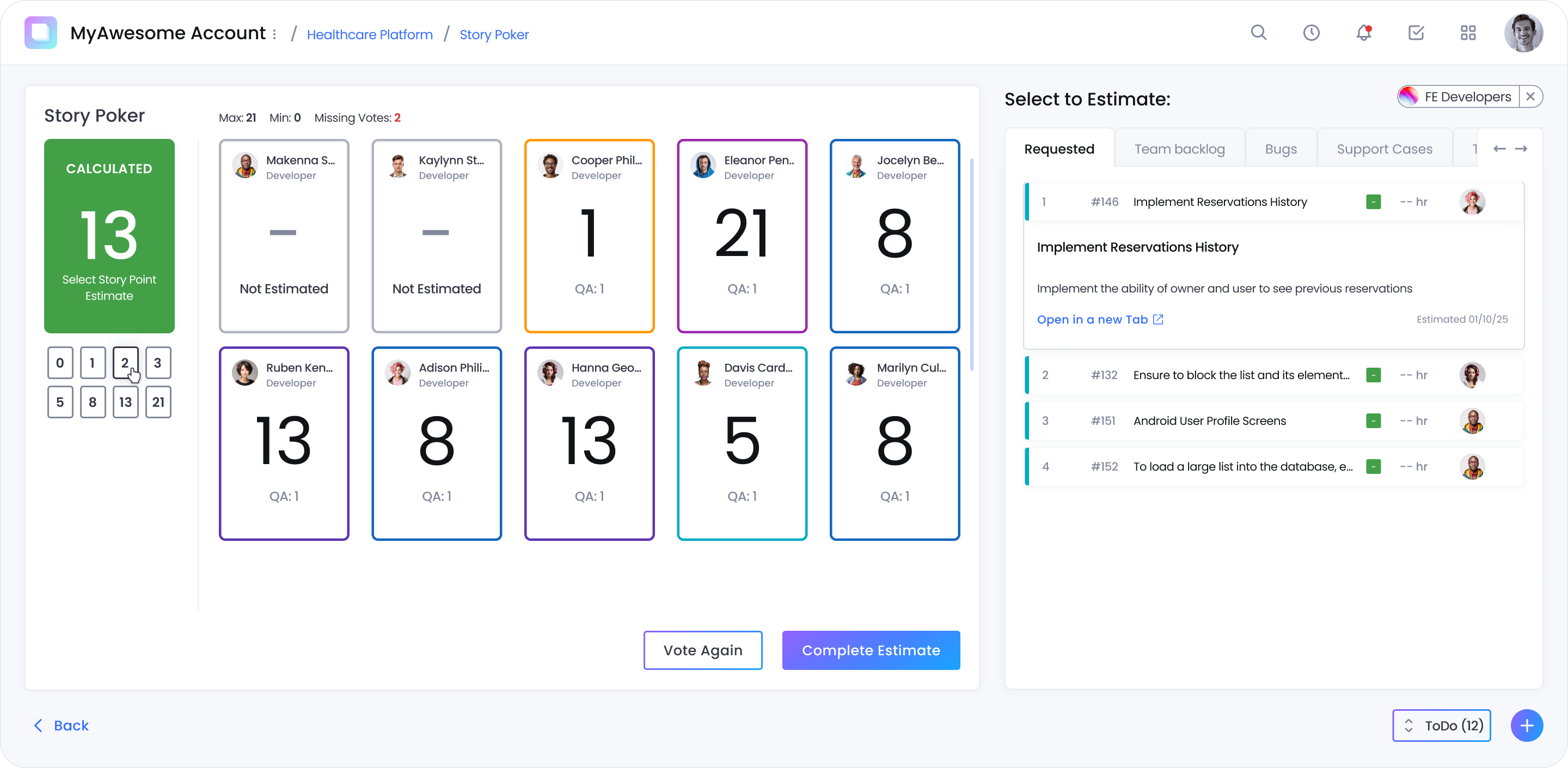The width and height of the screenshot is (1568, 768).
Task: Expand item #132 Ensure to block the list
Action: coord(1241,375)
